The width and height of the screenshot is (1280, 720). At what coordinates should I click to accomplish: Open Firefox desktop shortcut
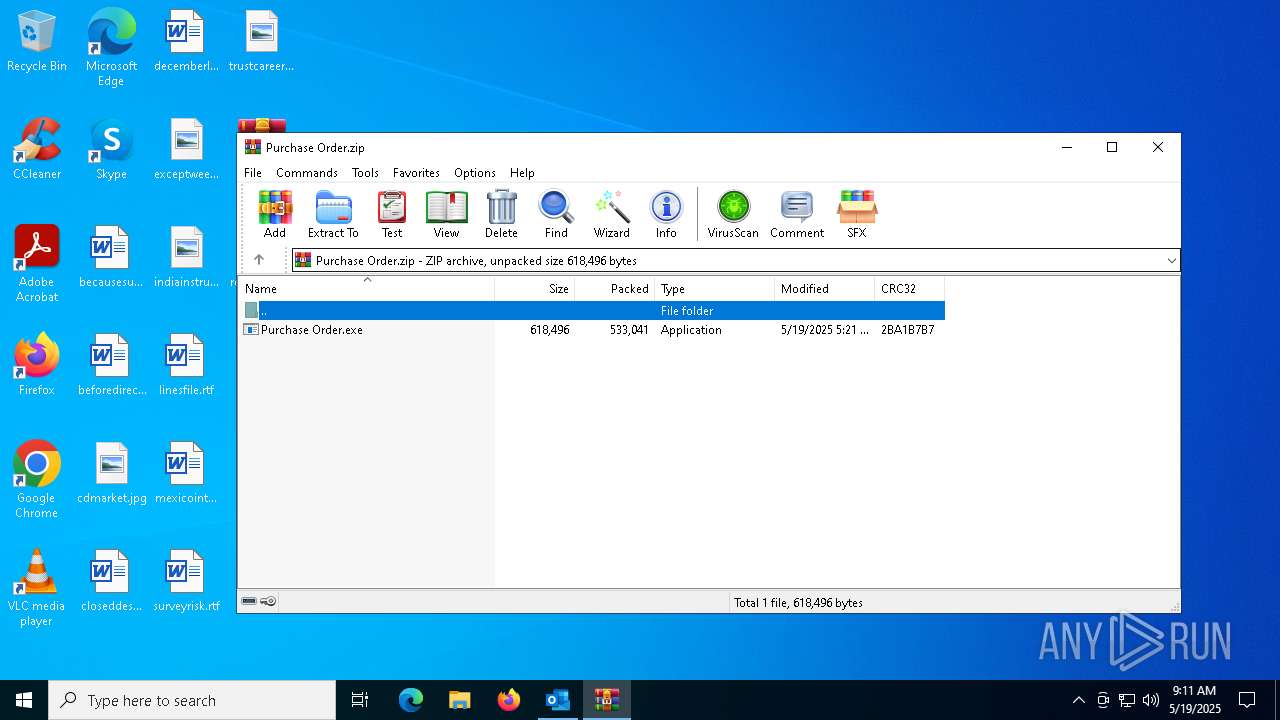click(x=37, y=365)
